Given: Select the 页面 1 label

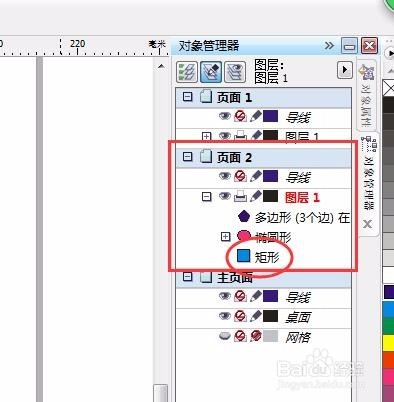Looking at the screenshot, I should tap(234, 97).
